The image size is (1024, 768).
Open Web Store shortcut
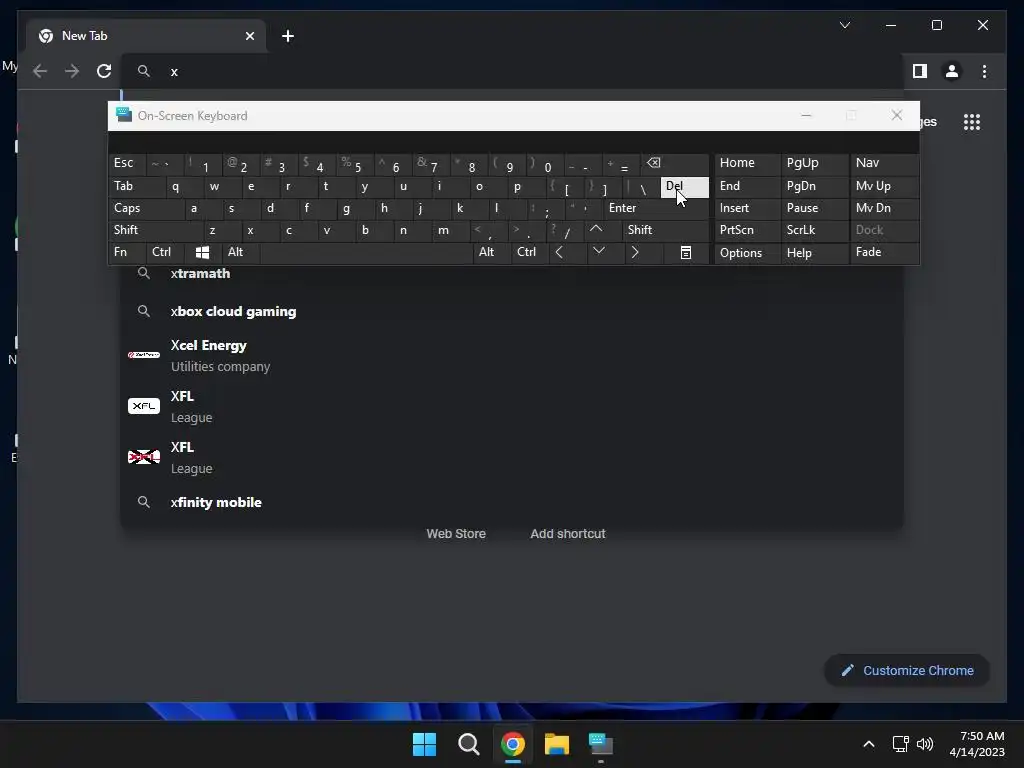(456, 534)
